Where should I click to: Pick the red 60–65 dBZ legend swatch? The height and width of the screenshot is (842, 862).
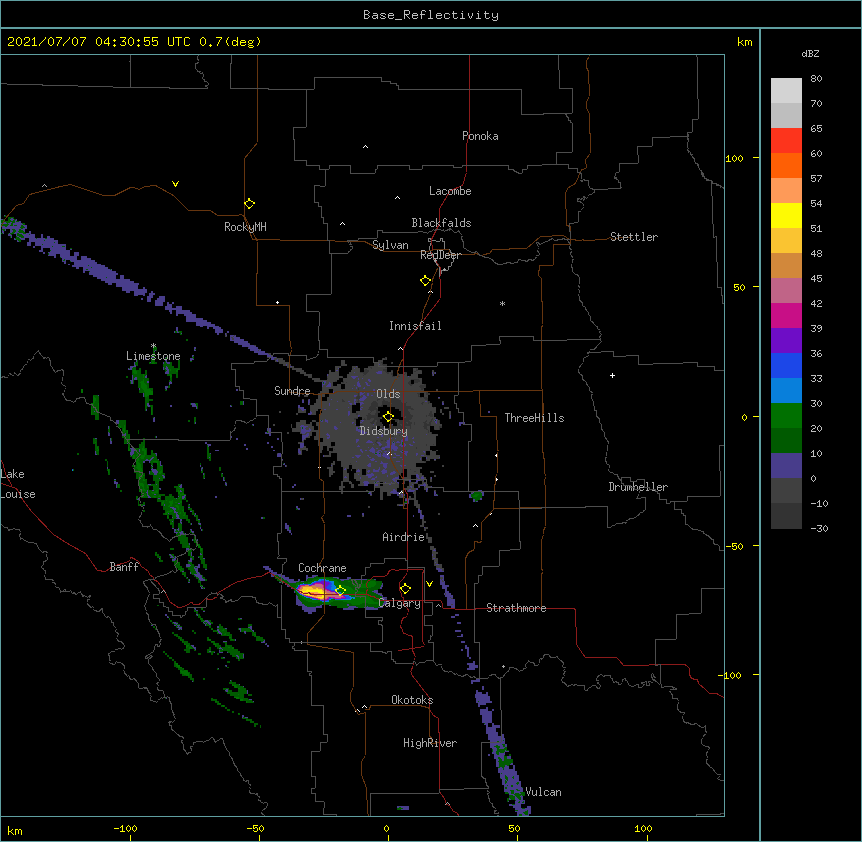click(x=786, y=140)
